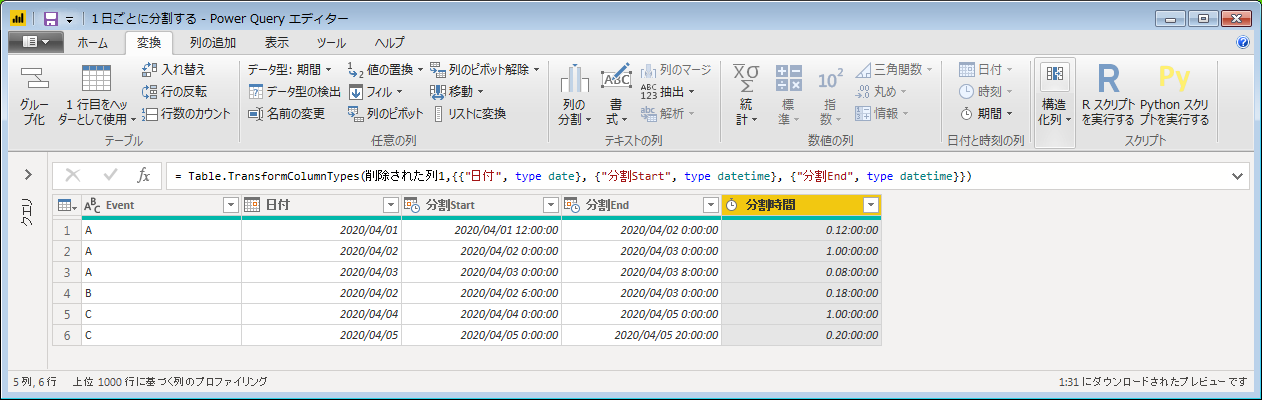Click the formula bar confirm checkmark

pos(108,176)
